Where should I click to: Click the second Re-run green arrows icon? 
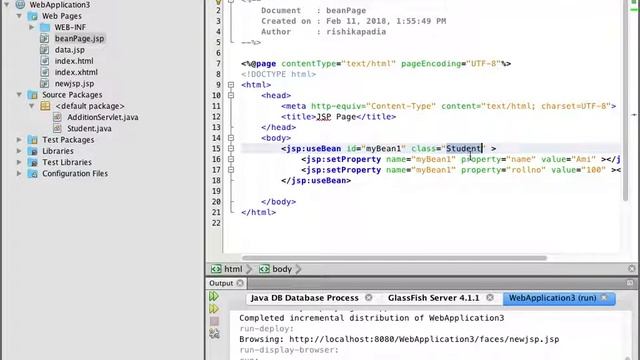pos(214,309)
